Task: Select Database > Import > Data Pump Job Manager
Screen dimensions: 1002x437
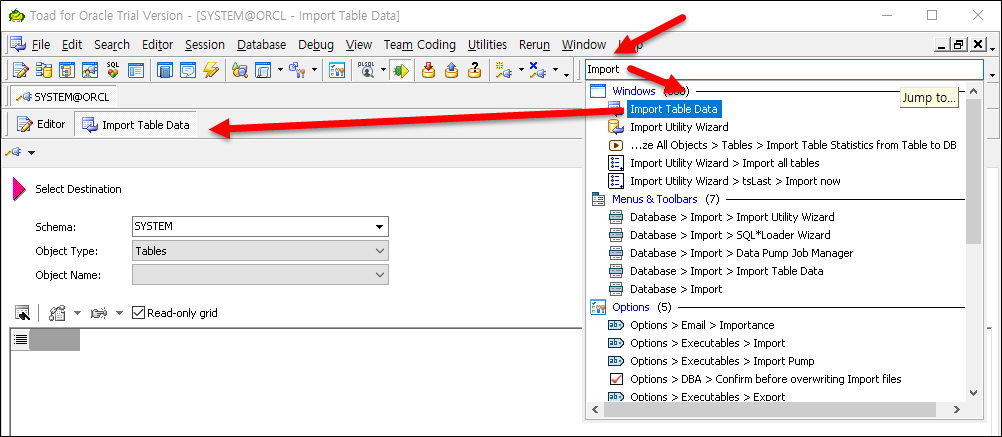Action: point(741,253)
